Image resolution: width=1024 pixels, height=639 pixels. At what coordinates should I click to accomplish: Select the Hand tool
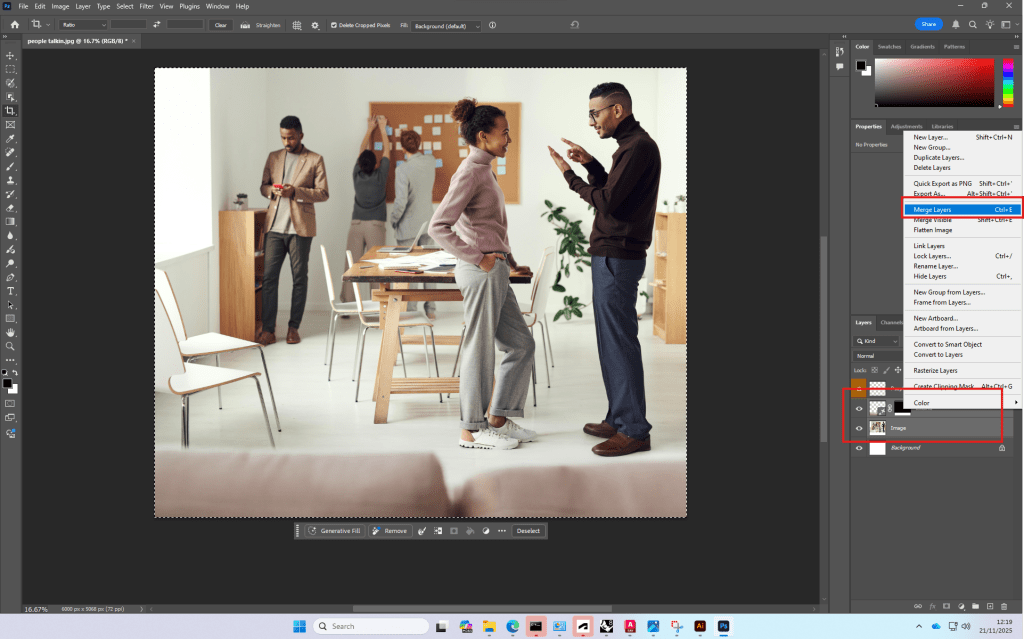pyautogui.click(x=10, y=332)
